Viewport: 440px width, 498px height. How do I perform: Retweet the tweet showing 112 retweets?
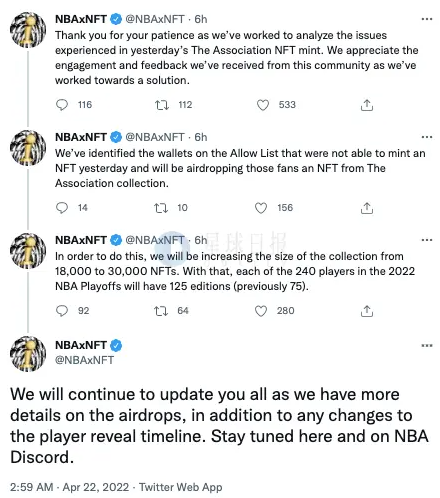162,105
